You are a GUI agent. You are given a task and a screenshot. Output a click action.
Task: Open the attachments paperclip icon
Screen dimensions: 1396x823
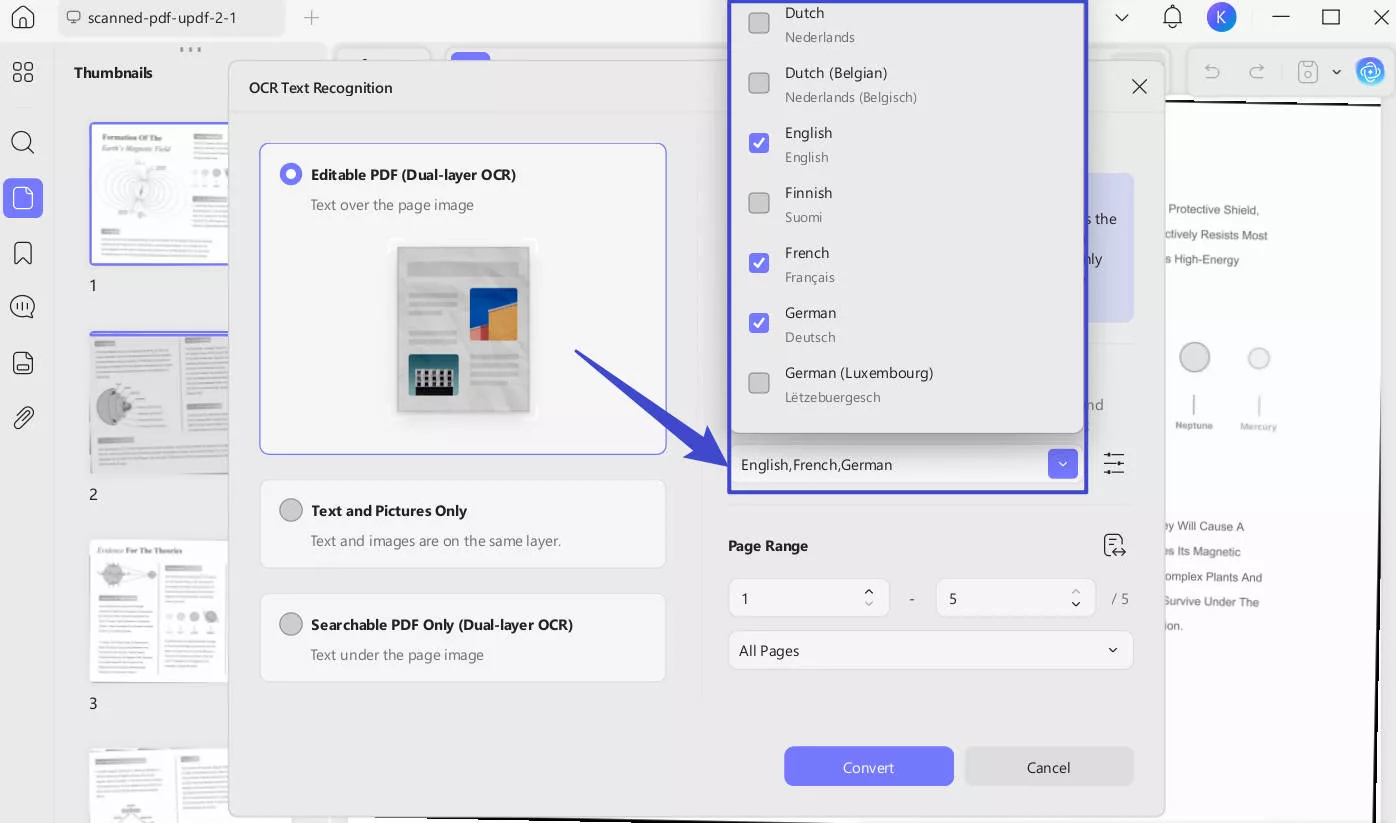tap(23, 418)
